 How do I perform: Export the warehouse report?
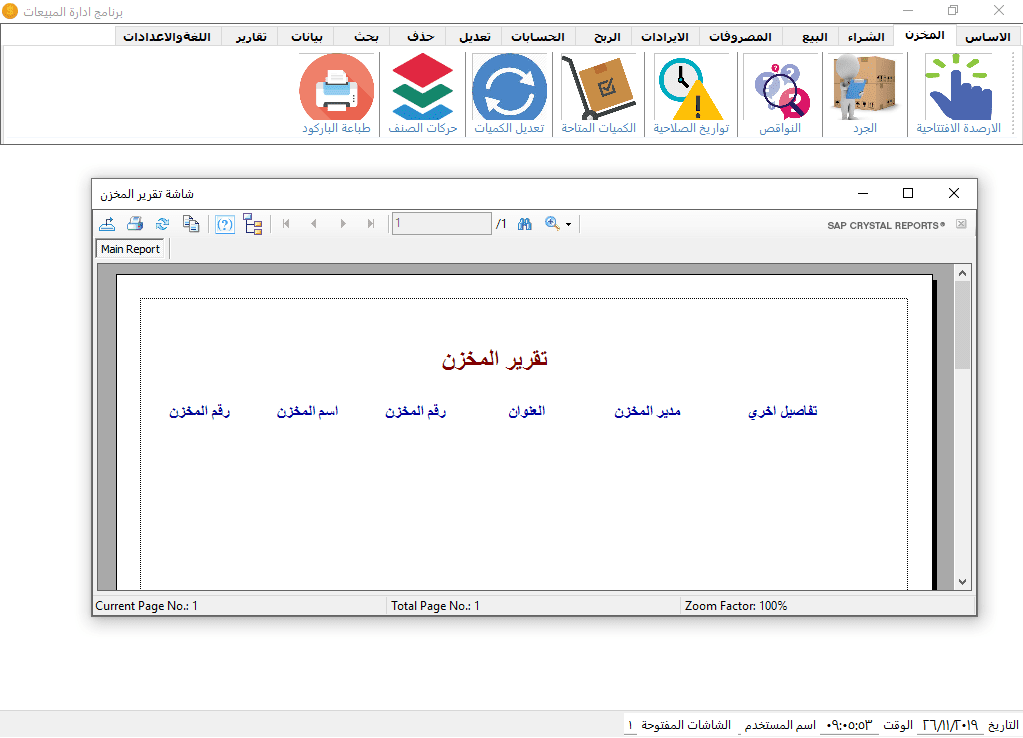107,223
